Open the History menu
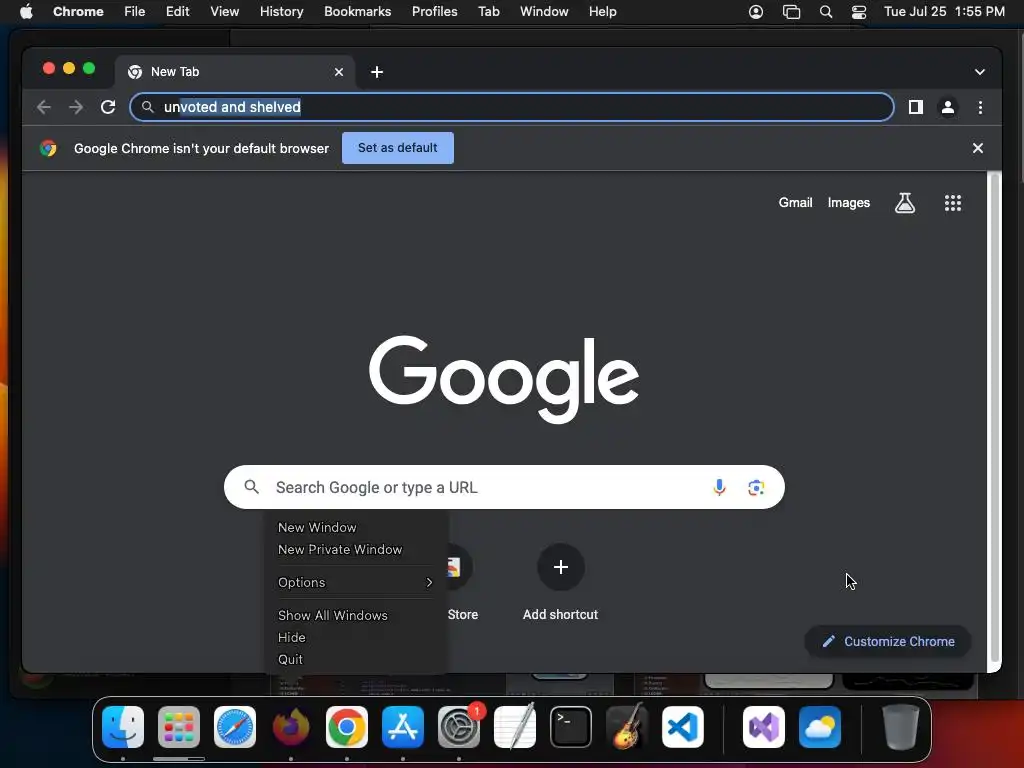1024x768 pixels. click(281, 12)
